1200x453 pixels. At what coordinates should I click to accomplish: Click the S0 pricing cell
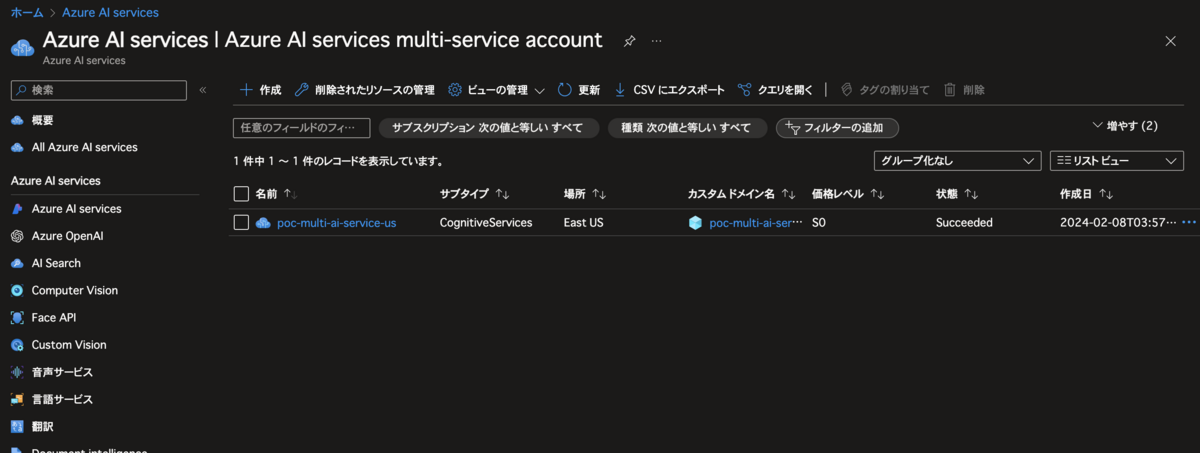click(x=819, y=223)
